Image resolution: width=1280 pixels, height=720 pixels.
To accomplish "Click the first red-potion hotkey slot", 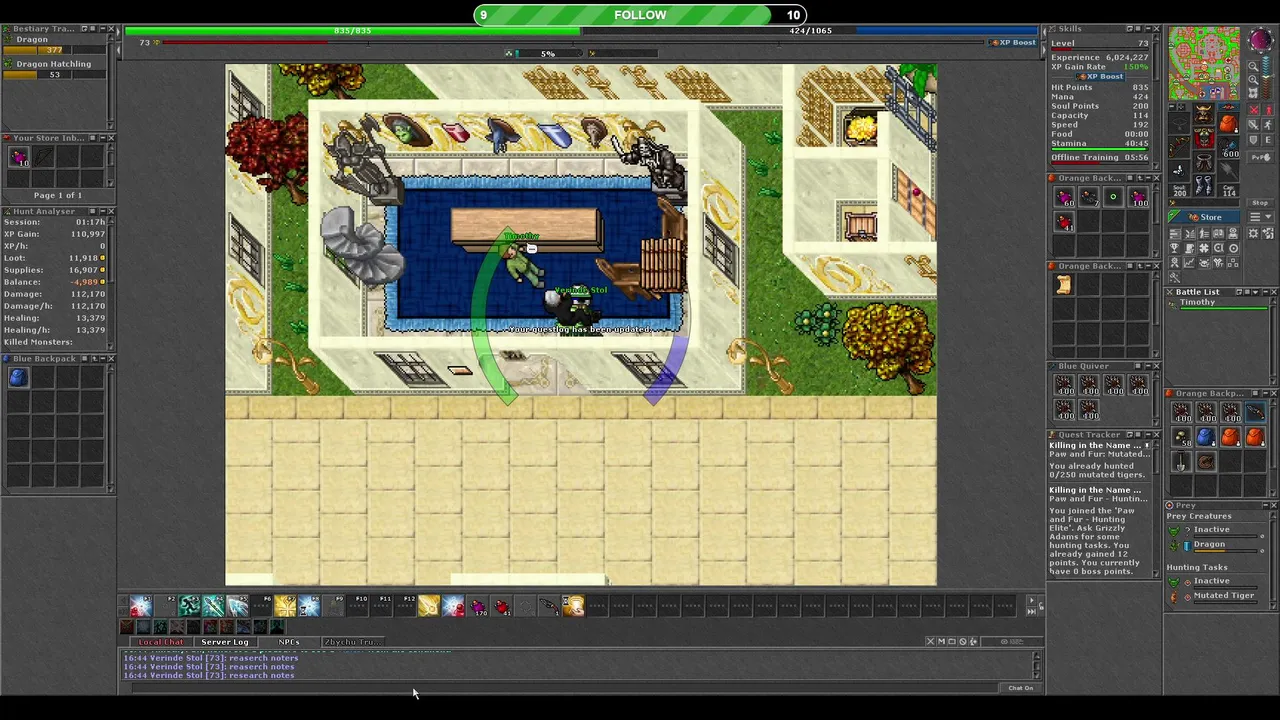I will tap(141, 606).
